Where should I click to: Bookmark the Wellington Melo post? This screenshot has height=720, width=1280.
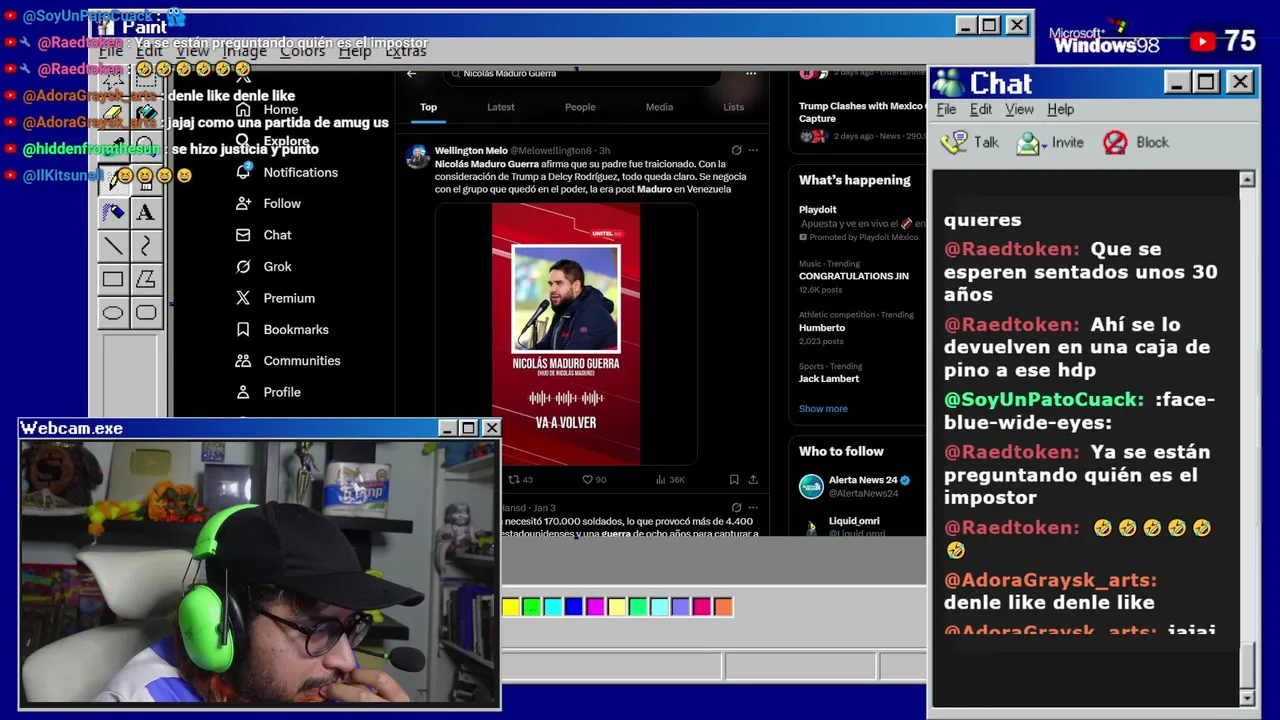pos(734,480)
